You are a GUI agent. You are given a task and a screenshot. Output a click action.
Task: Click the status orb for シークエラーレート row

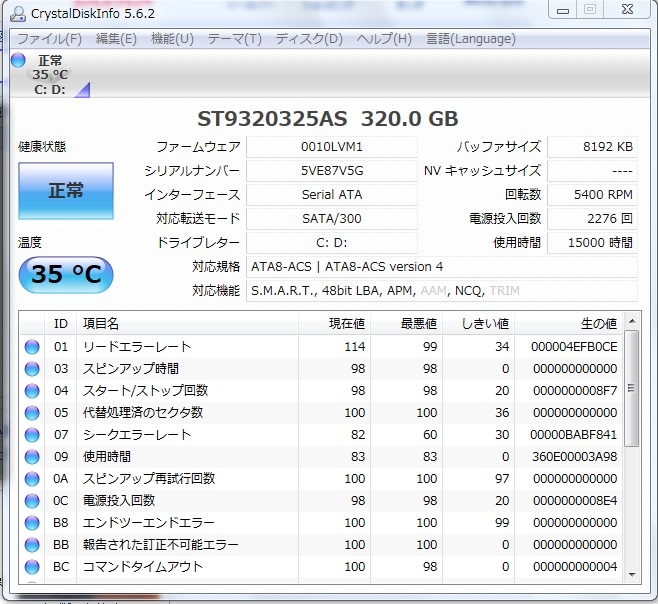[32, 435]
